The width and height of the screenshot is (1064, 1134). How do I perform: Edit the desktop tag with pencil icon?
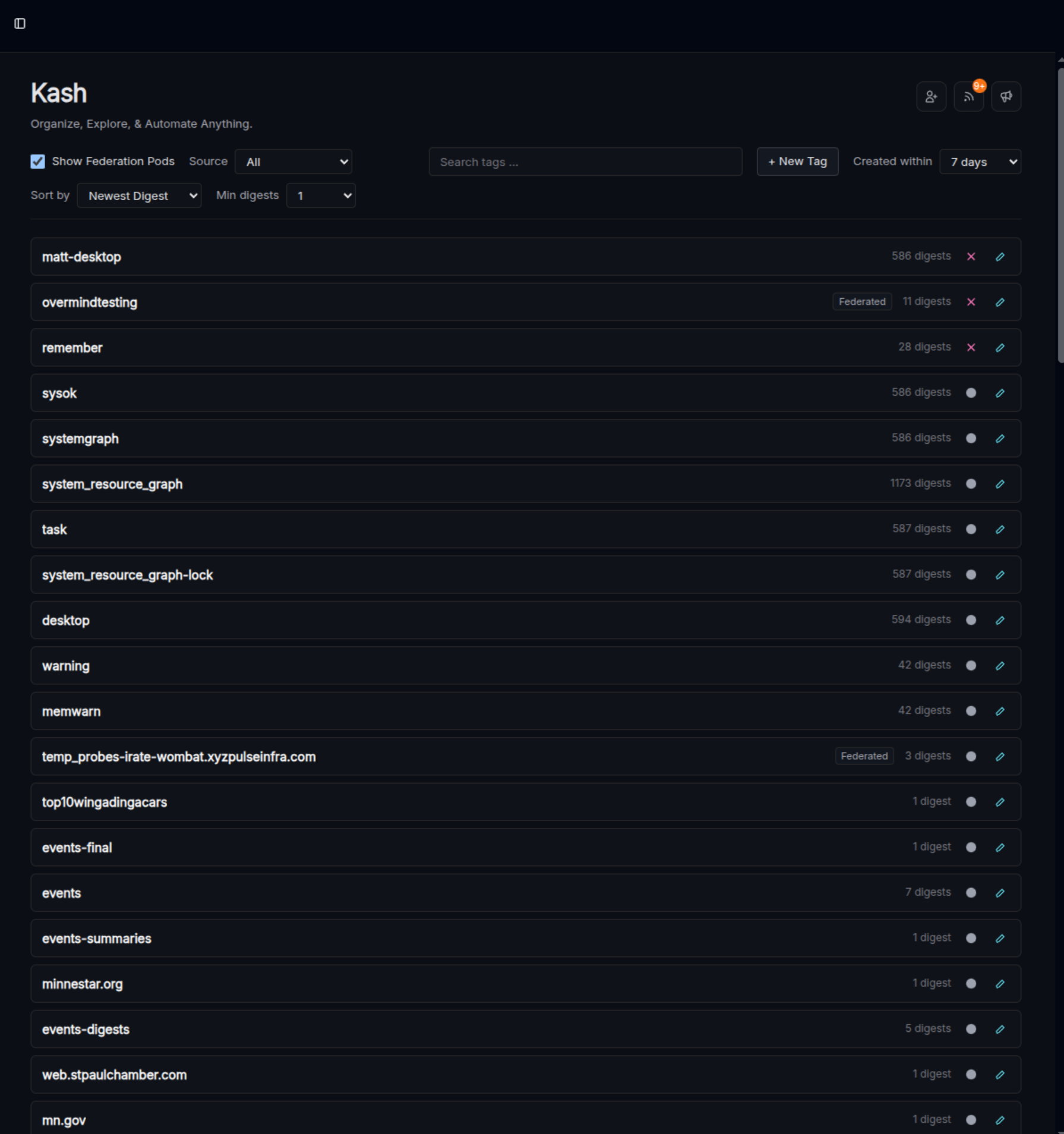click(x=1000, y=620)
